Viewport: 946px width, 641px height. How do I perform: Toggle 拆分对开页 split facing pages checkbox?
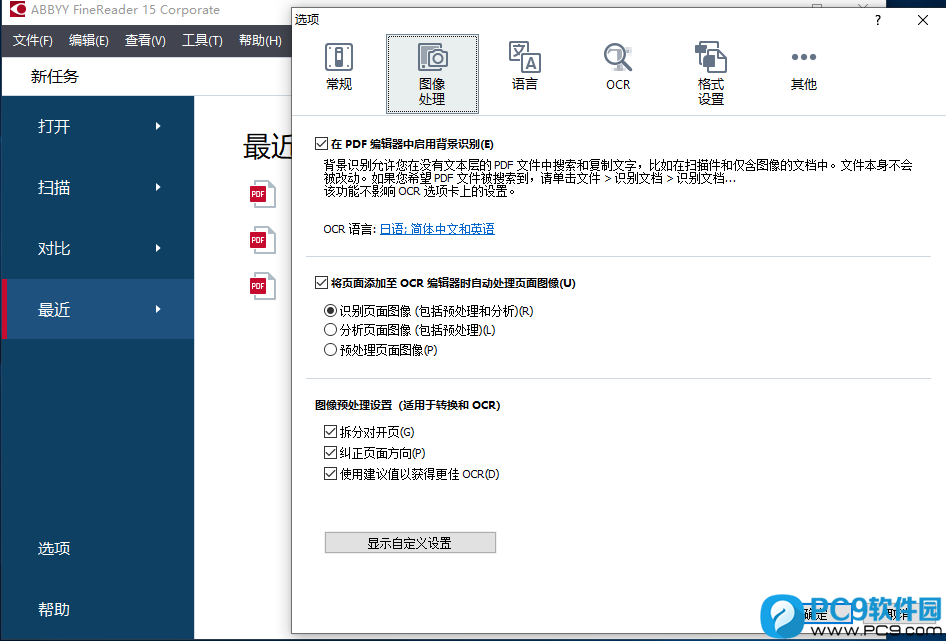[x=330, y=432]
